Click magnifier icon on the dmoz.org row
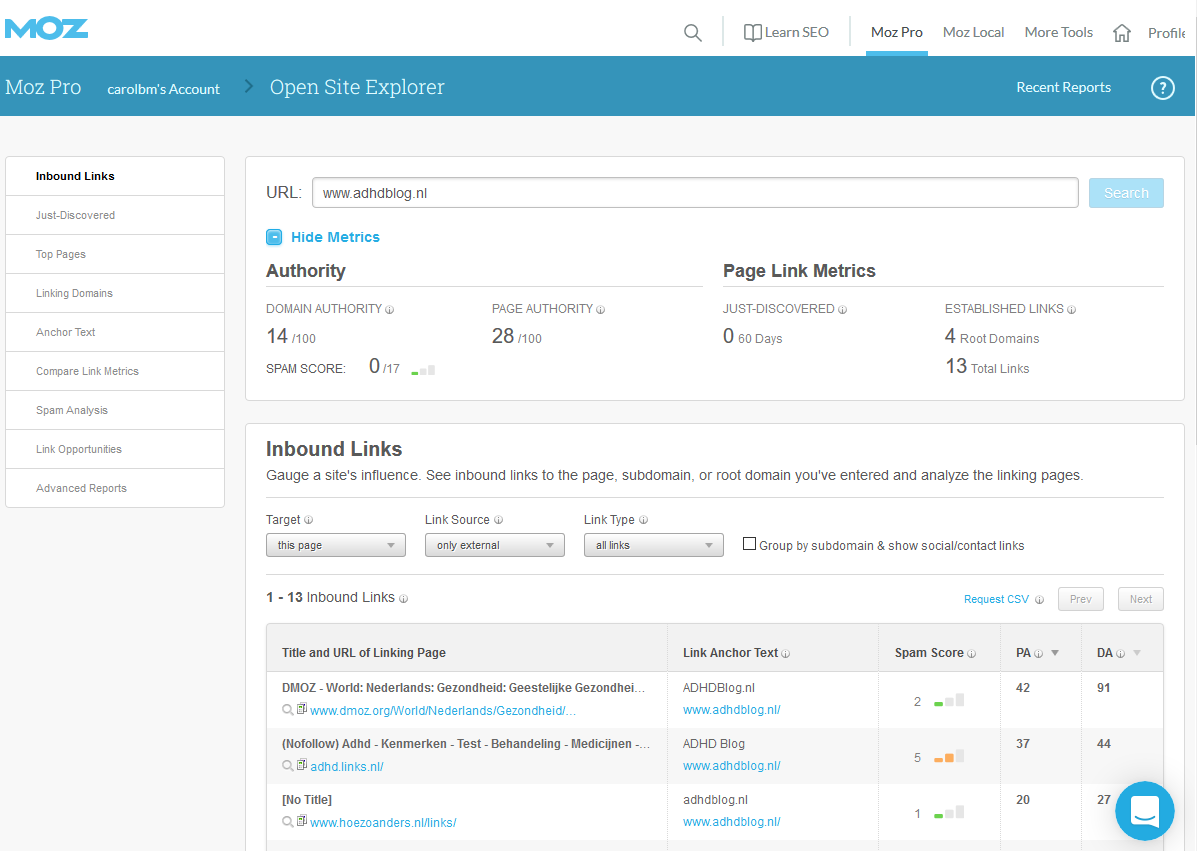The width and height of the screenshot is (1197, 851). (x=288, y=710)
